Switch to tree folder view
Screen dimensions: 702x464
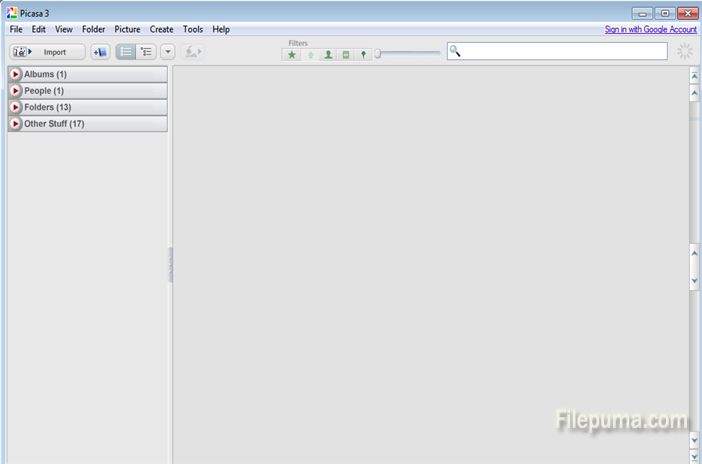pos(146,52)
